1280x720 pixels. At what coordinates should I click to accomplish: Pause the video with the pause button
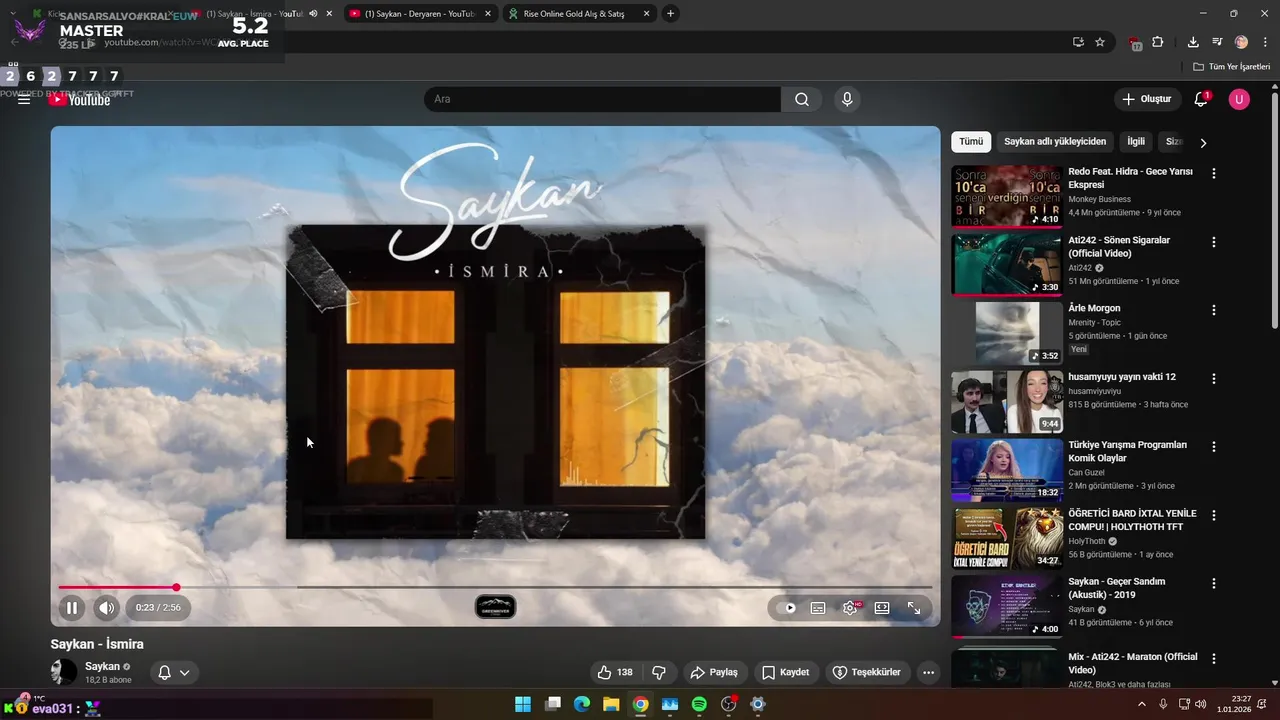(x=72, y=607)
